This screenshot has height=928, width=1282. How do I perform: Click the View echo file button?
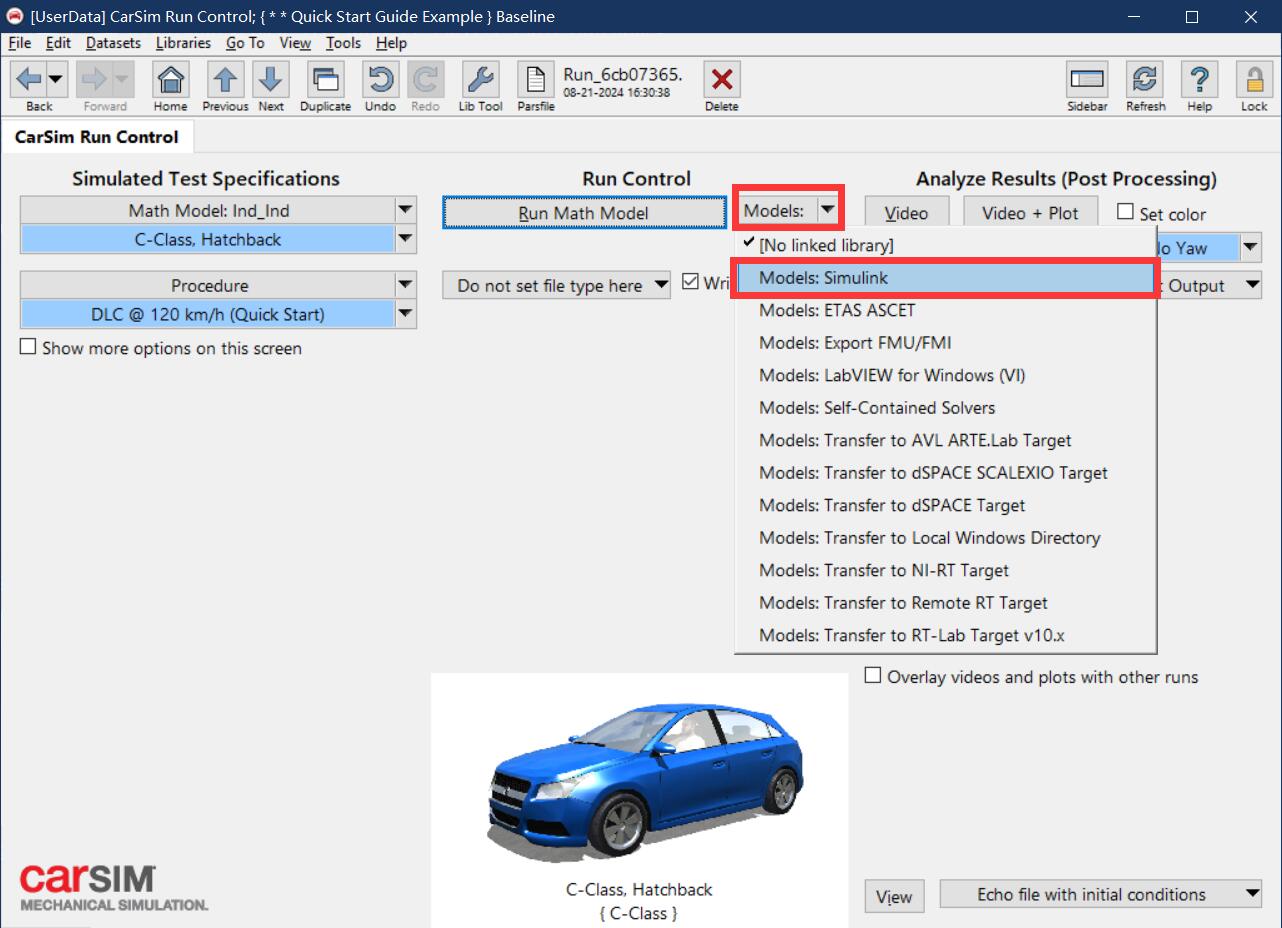tap(894, 896)
